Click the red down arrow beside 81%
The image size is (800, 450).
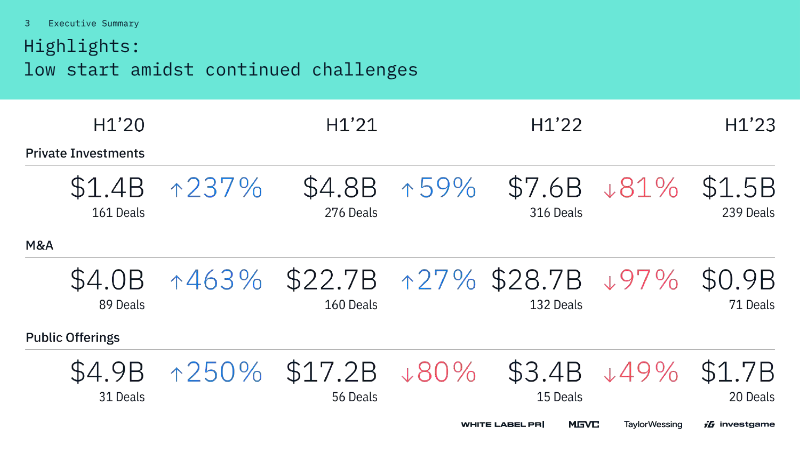coord(610,188)
